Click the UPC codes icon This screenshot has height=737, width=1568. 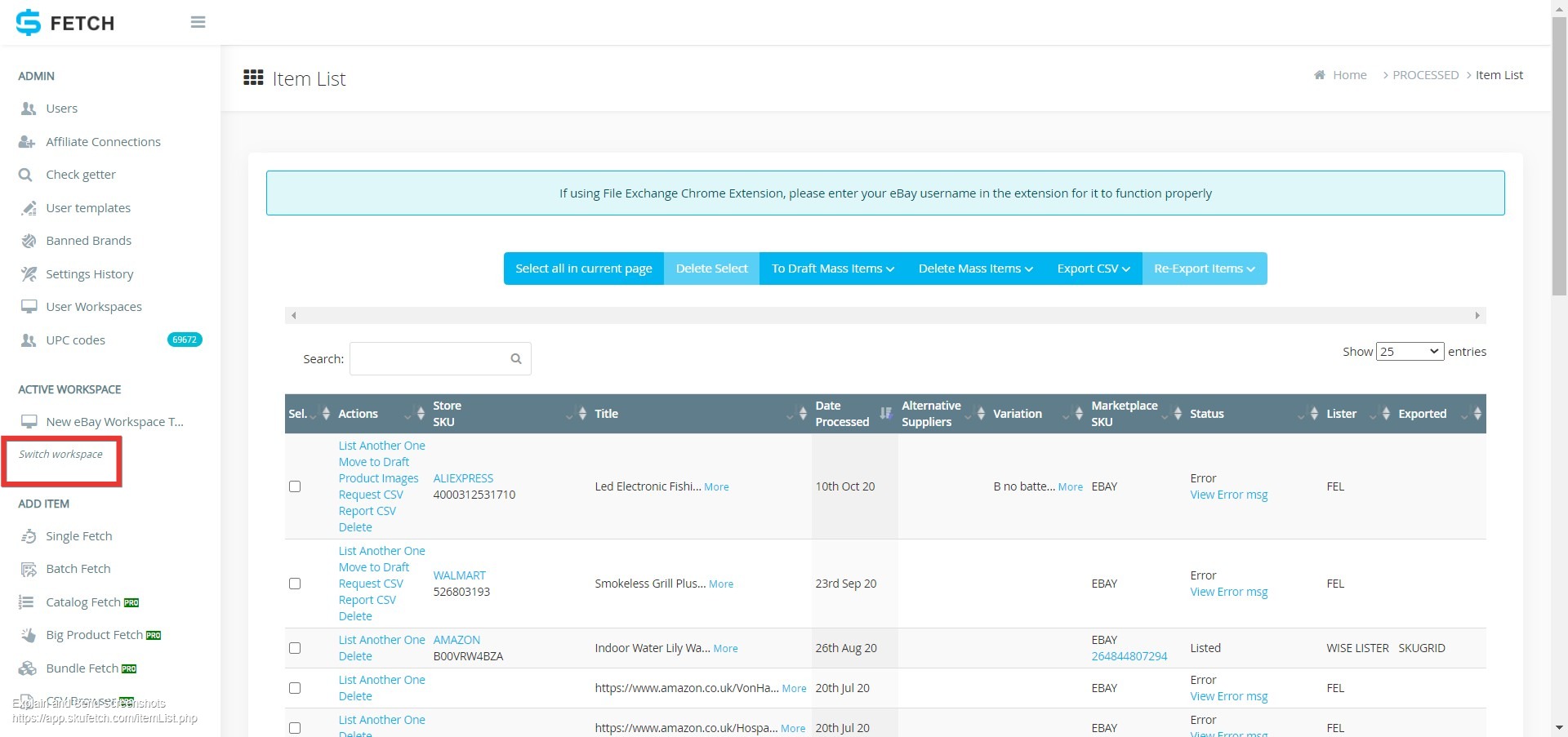click(29, 340)
